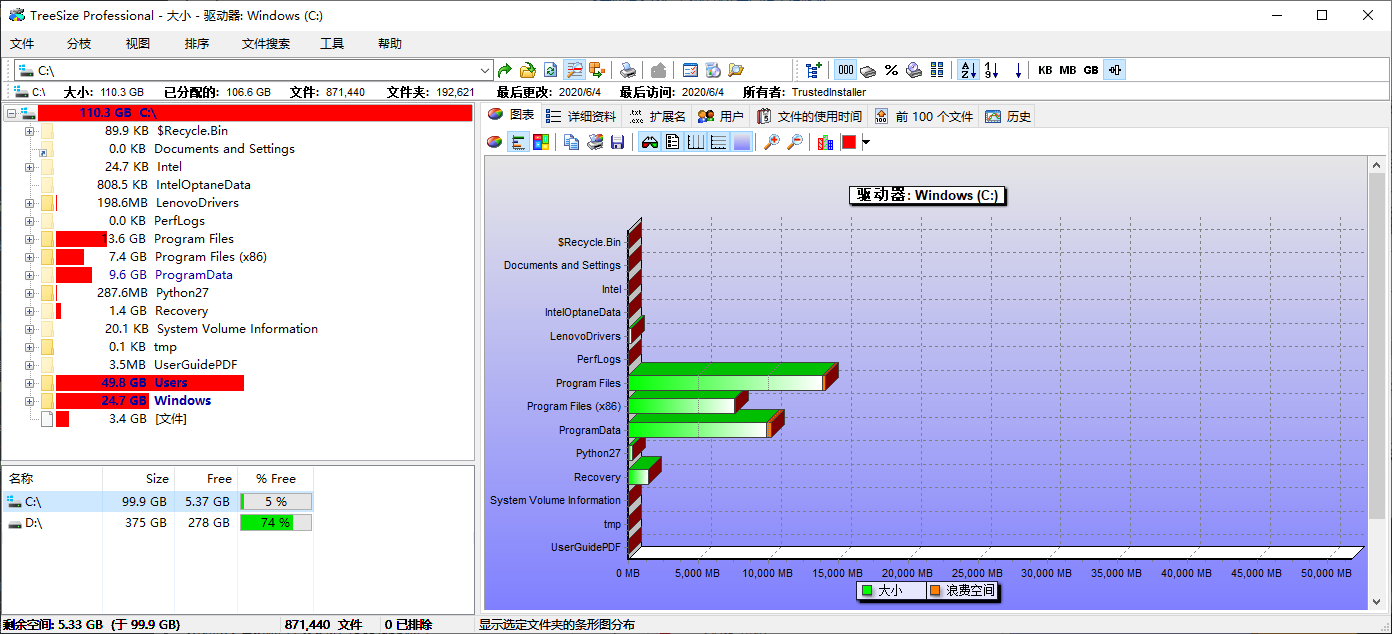Click the GB unit button
Screen dimensions: 1392x634
(1091, 70)
